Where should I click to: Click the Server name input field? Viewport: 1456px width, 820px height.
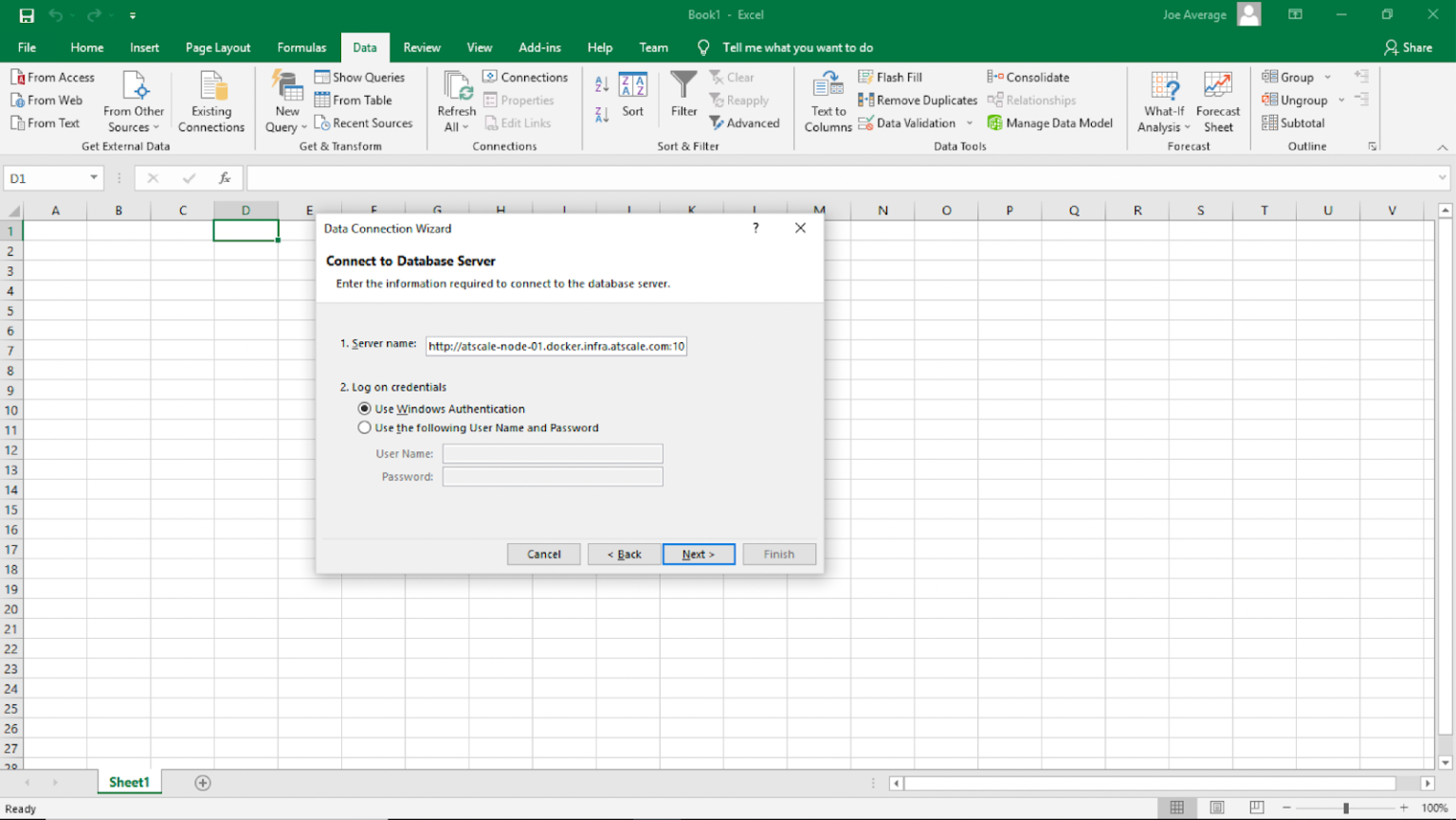[555, 346]
